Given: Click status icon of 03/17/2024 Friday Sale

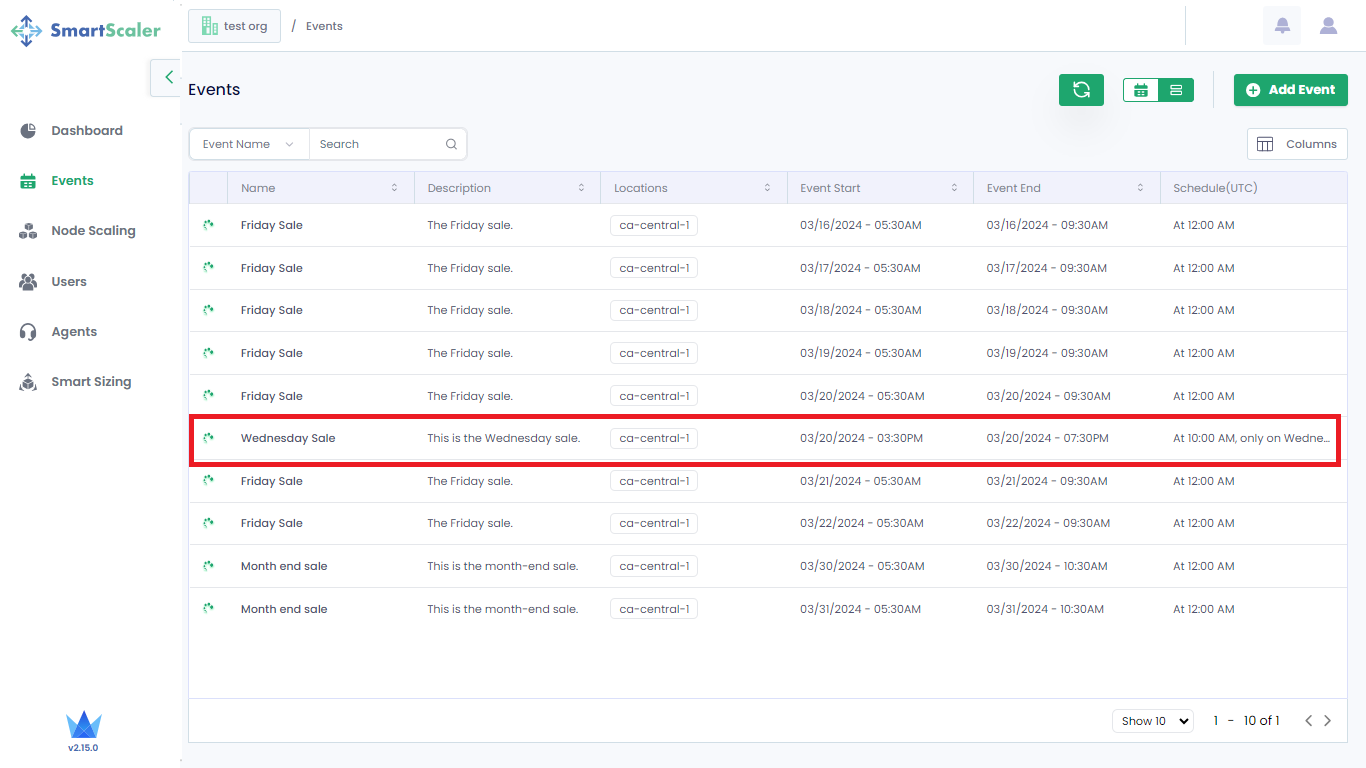Looking at the screenshot, I should coord(208,268).
